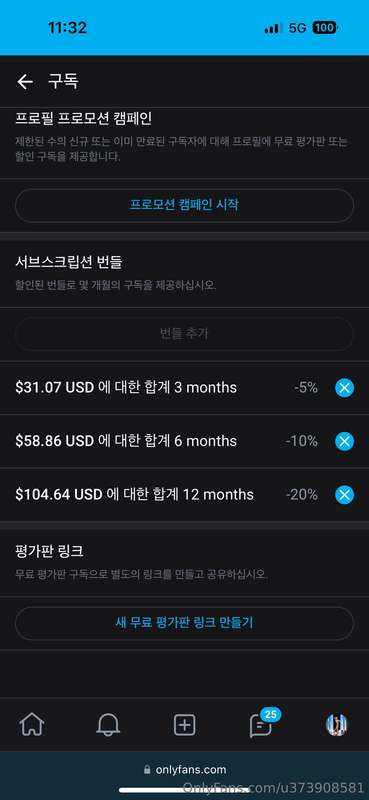
Task: Tap the back arrow next to 구독
Action: [x=24, y=82]
